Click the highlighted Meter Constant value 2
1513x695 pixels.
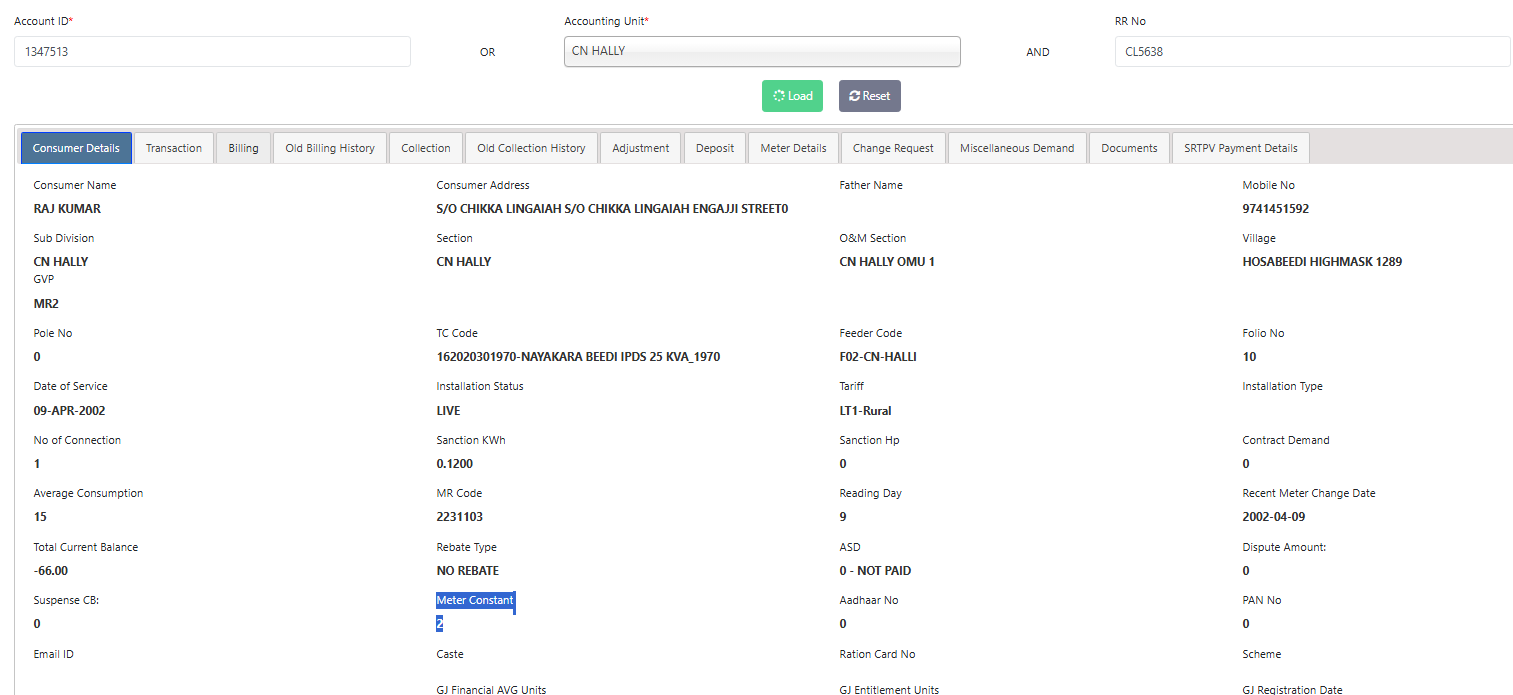tap(439, 624)
